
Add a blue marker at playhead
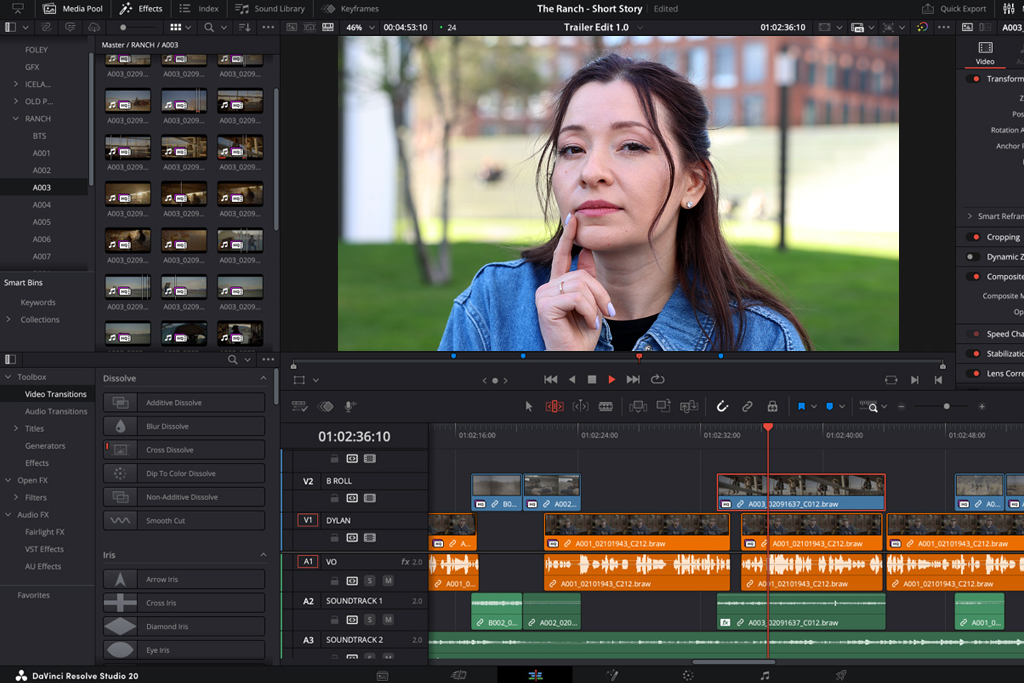point(829,406)
